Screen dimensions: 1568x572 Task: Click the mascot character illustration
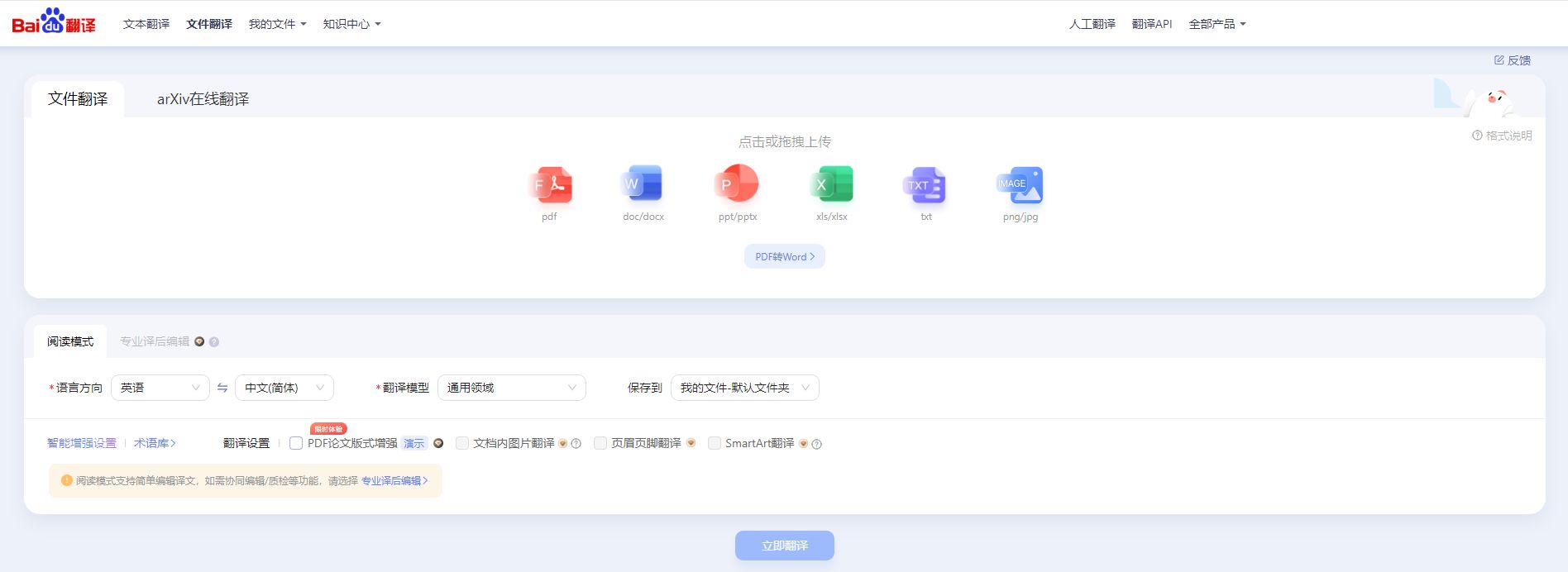(1491, 103)
